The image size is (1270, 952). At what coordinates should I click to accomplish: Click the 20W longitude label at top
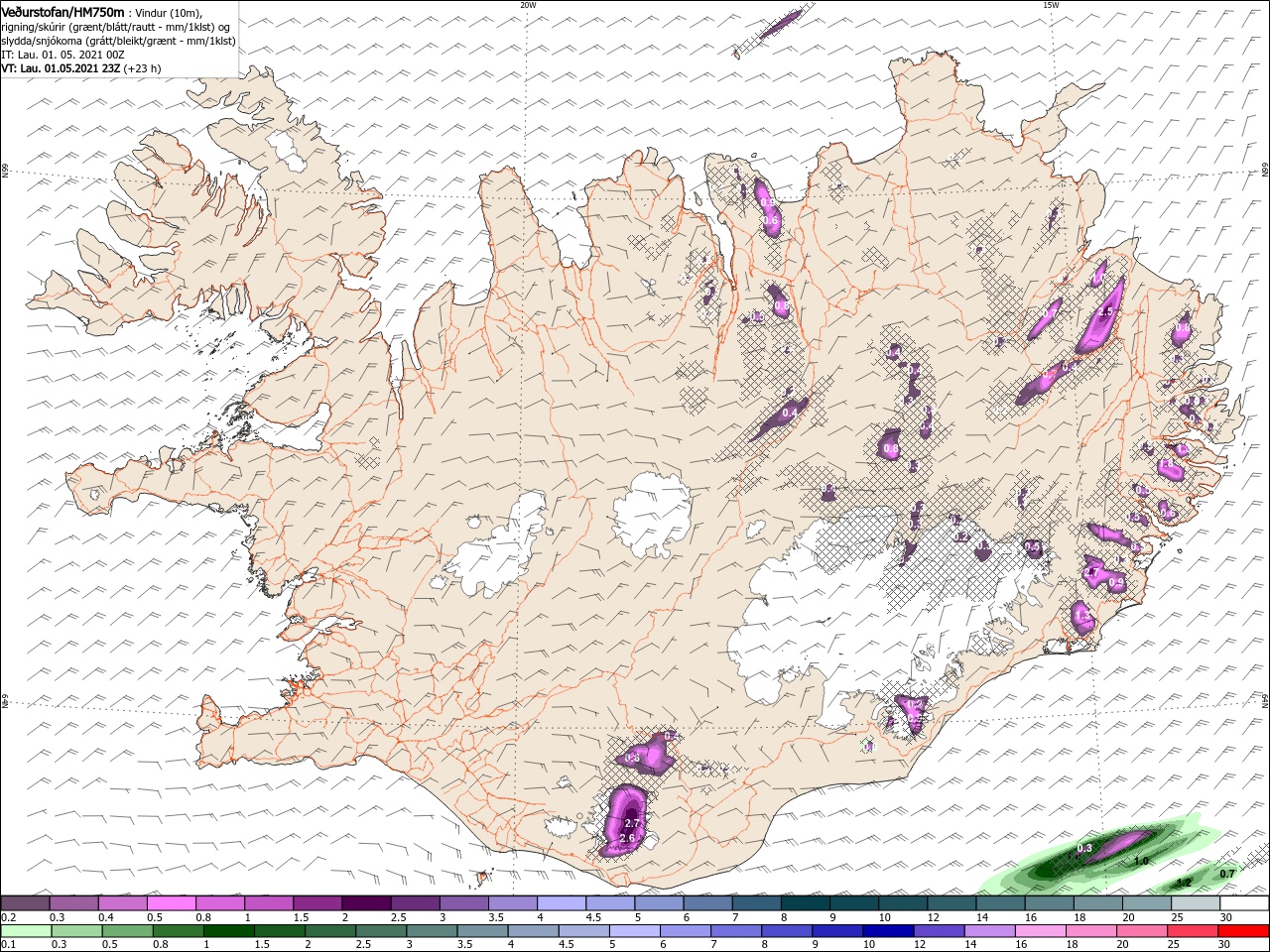[x=528, y=5]
